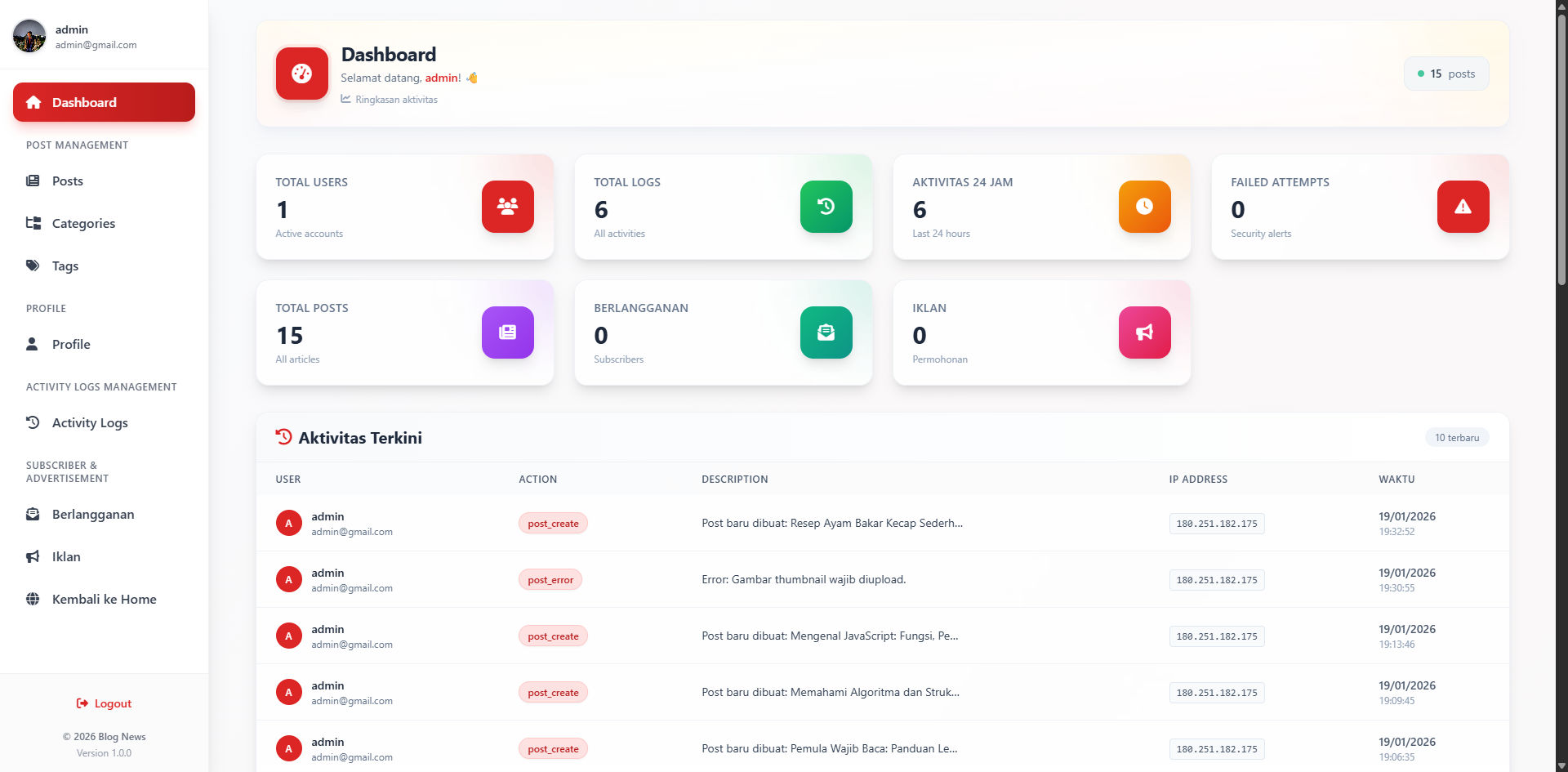Viewport: 1568px width, 772px height.
Task: Select the Posts icon in the sidebar
Action: 33,181
